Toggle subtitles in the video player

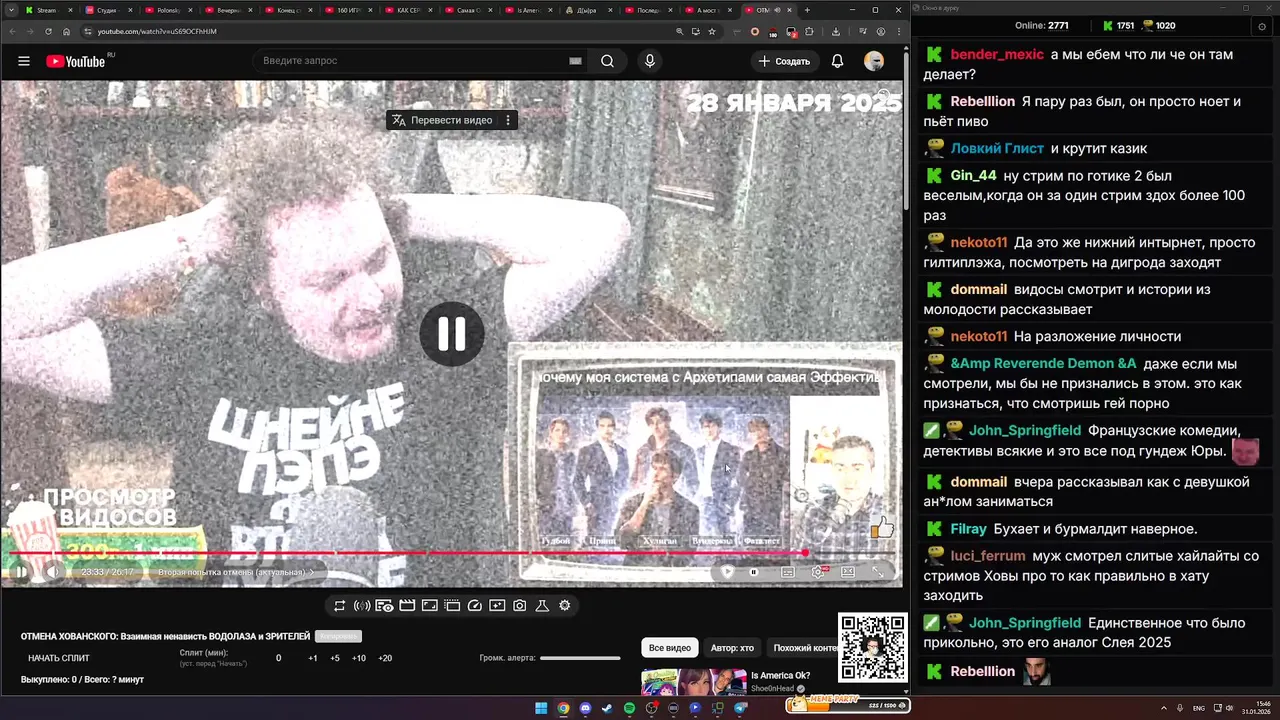click(788, 572)
